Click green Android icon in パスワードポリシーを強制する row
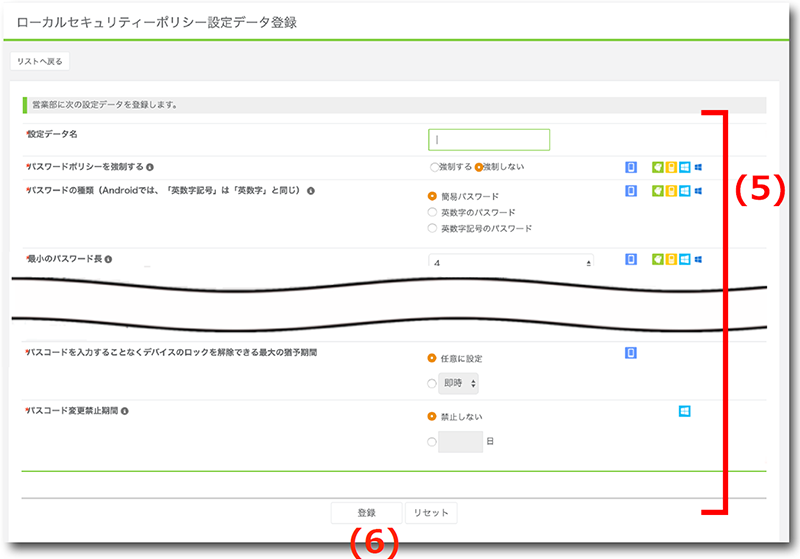The image size is (800, 559). [658, 167]
